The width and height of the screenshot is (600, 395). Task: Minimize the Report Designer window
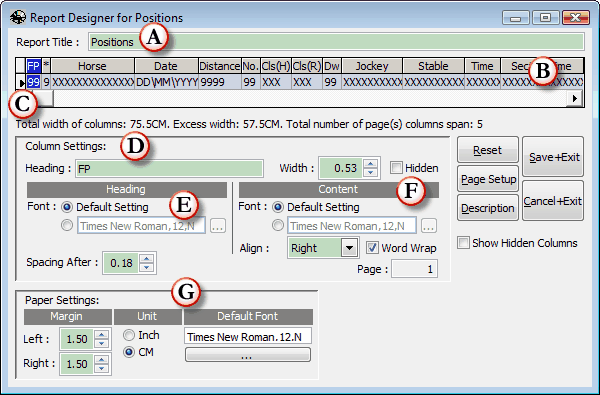(x=516, y=18)
